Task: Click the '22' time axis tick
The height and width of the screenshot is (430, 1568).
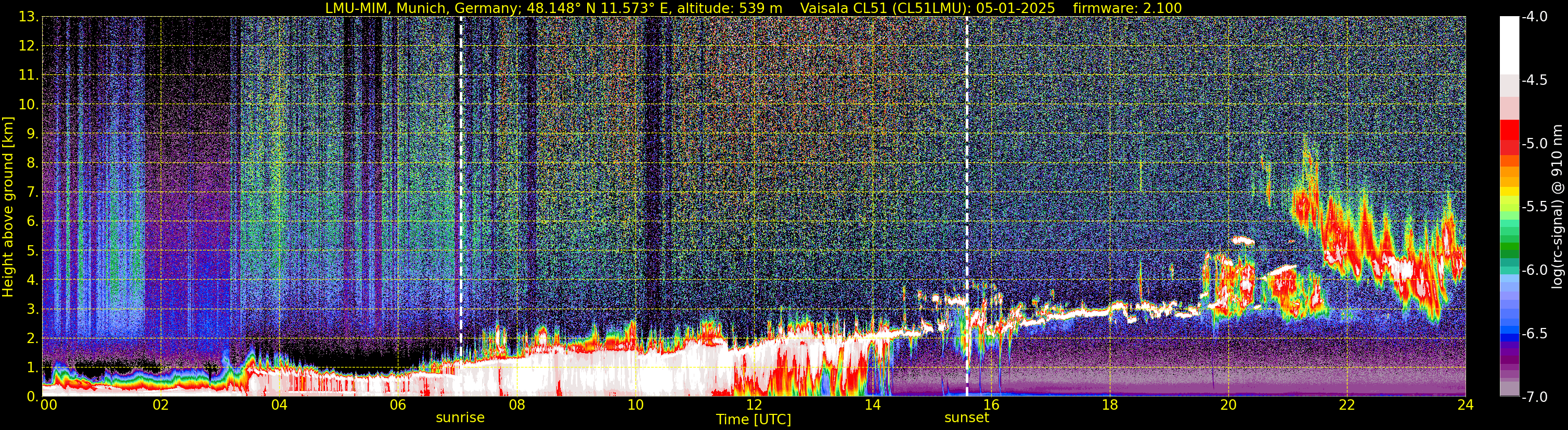Action: point(1347,405)
